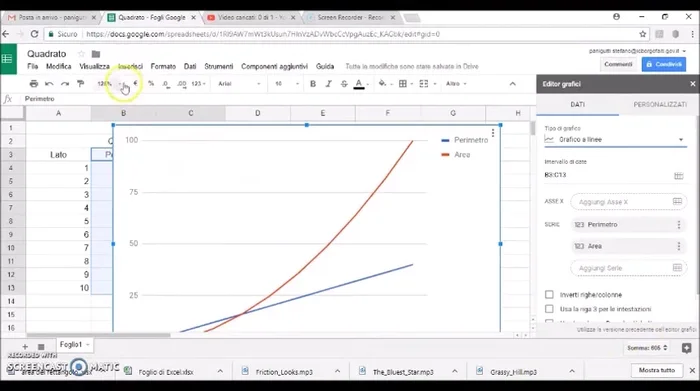700x391 pixels.
Task: Switch to the PERSONALIZZATI tab
Action: 659,104
